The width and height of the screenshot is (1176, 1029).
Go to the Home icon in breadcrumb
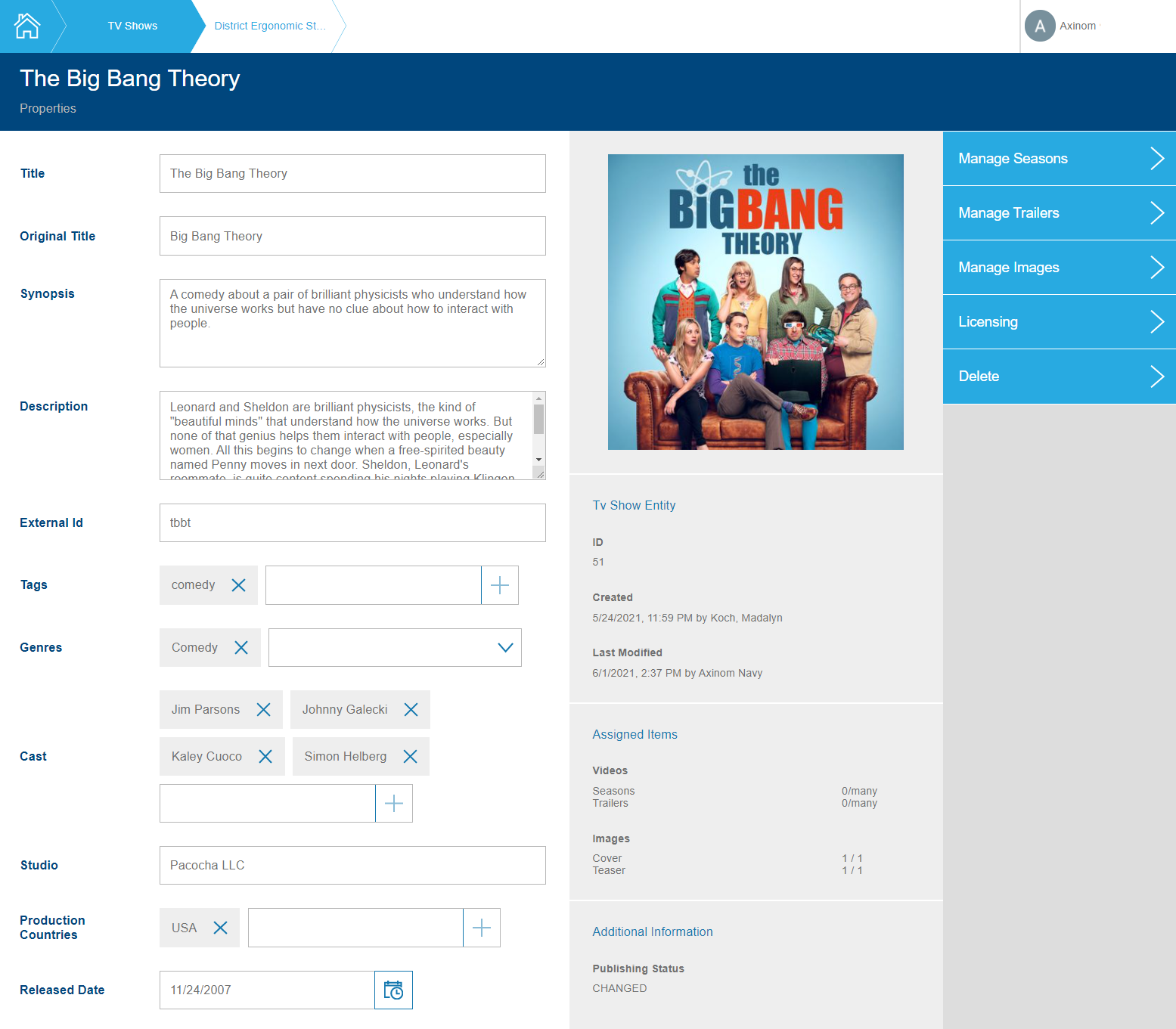coord(27,26)
